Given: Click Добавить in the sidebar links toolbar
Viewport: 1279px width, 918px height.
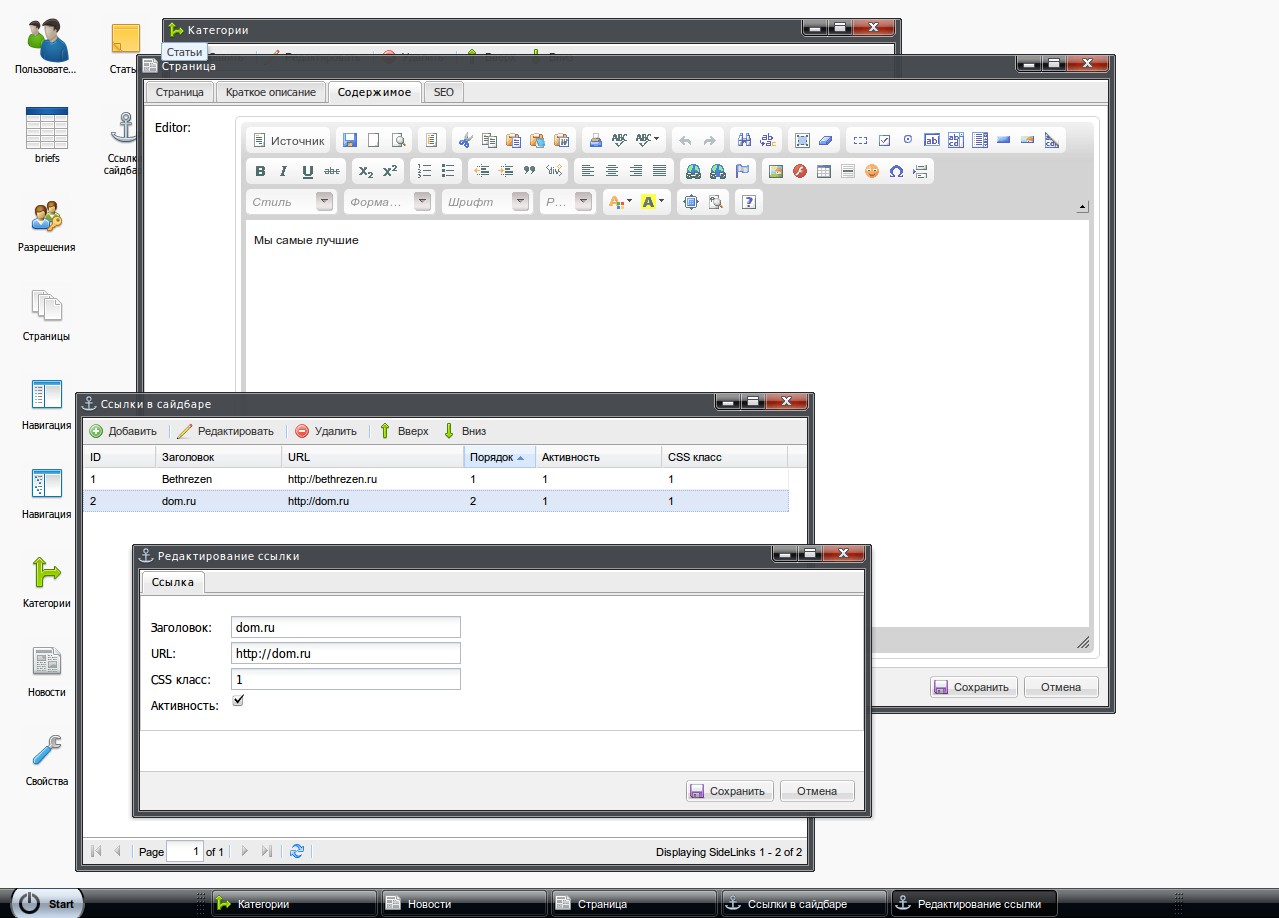Looking at the screenshot, I should [x=123, y=431].
